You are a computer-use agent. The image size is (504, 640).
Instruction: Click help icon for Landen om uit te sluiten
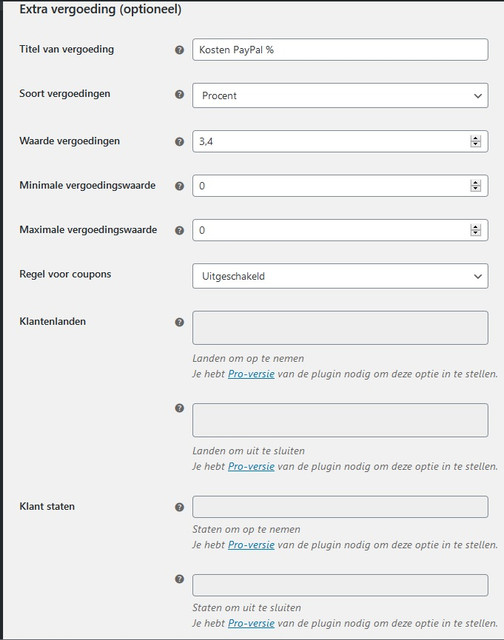179,408
